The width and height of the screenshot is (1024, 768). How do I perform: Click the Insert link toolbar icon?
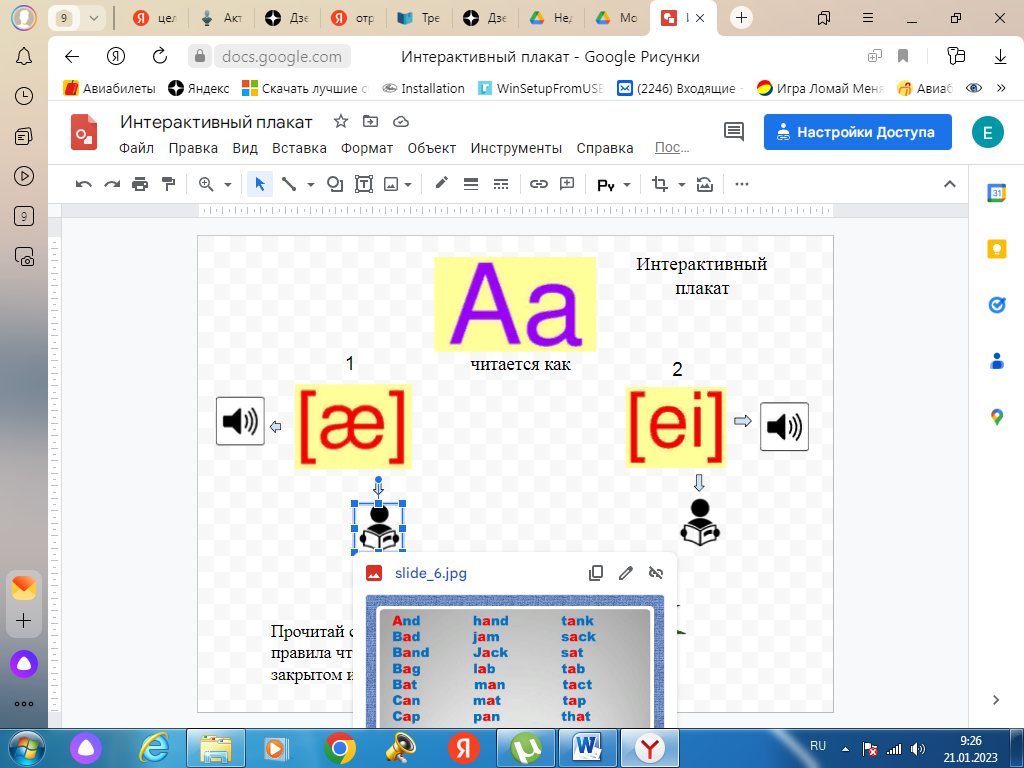pos(539,184)
